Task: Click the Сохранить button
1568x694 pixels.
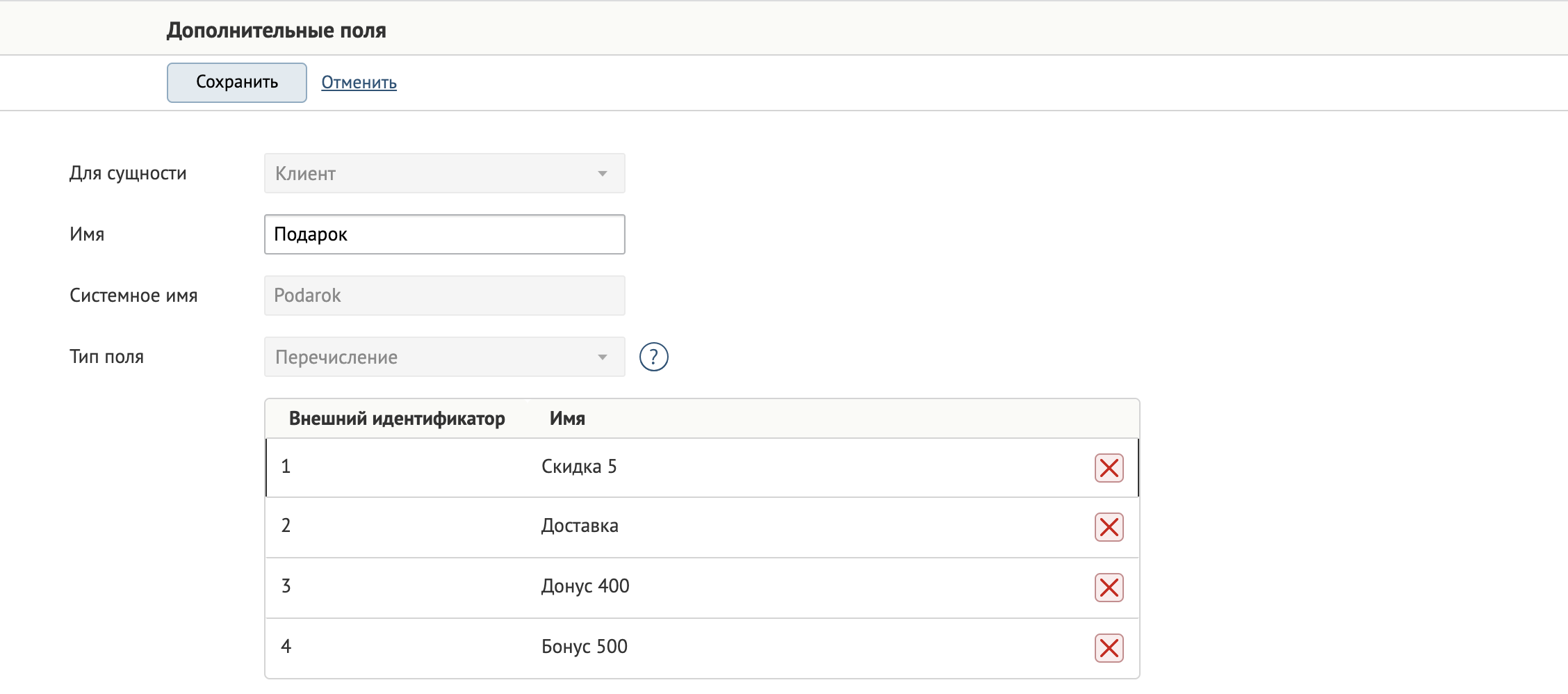Action: click(236, 82)
